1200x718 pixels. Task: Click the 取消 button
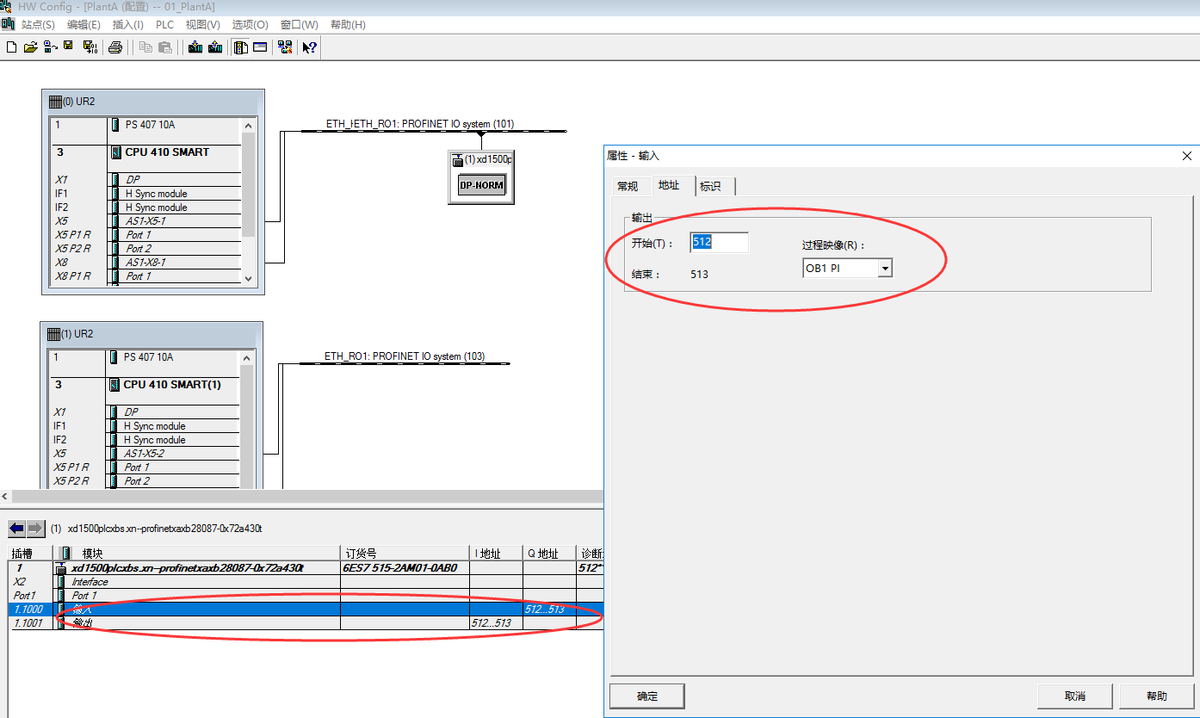coord(1074,696)
